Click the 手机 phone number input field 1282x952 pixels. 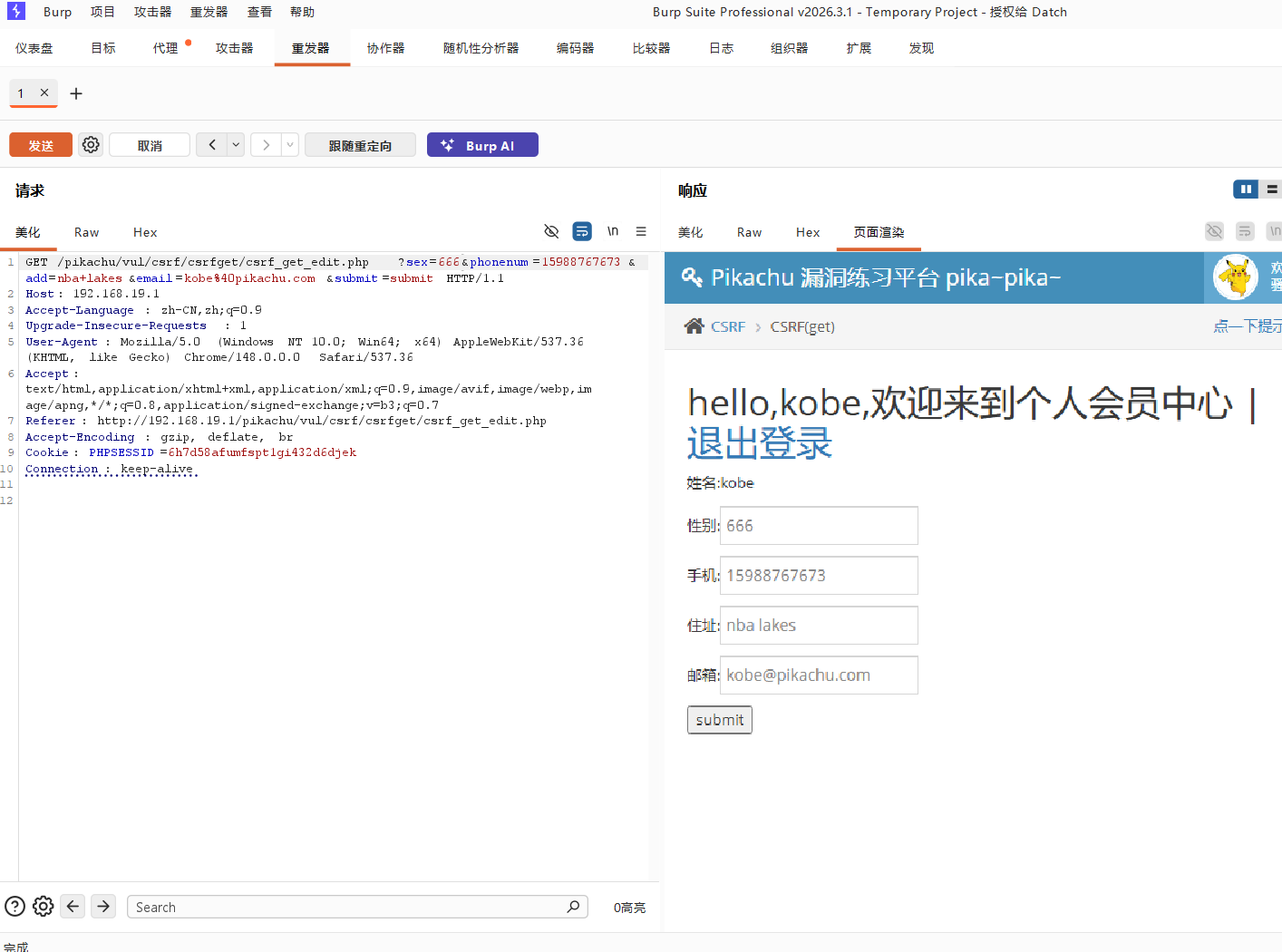tap(819, 576)
